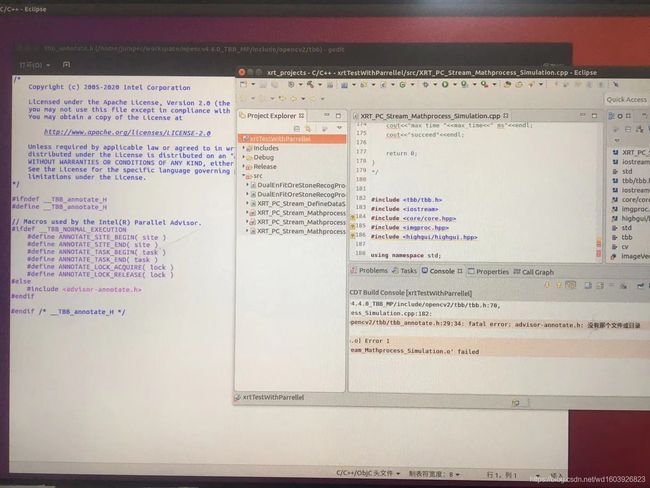Click the Open Type toolbar icon
This screenshot has width=650, height=488.
point(507,85)
